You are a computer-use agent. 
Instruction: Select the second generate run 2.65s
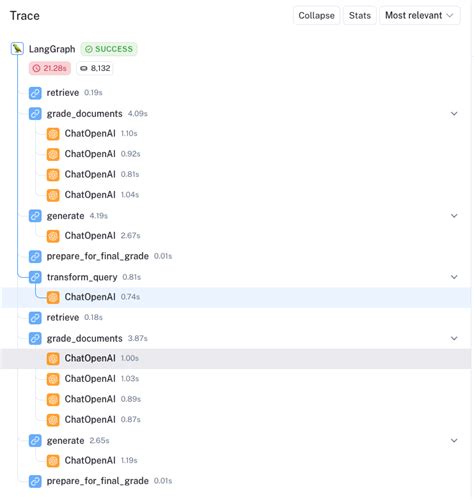click(x=237, y=441)
